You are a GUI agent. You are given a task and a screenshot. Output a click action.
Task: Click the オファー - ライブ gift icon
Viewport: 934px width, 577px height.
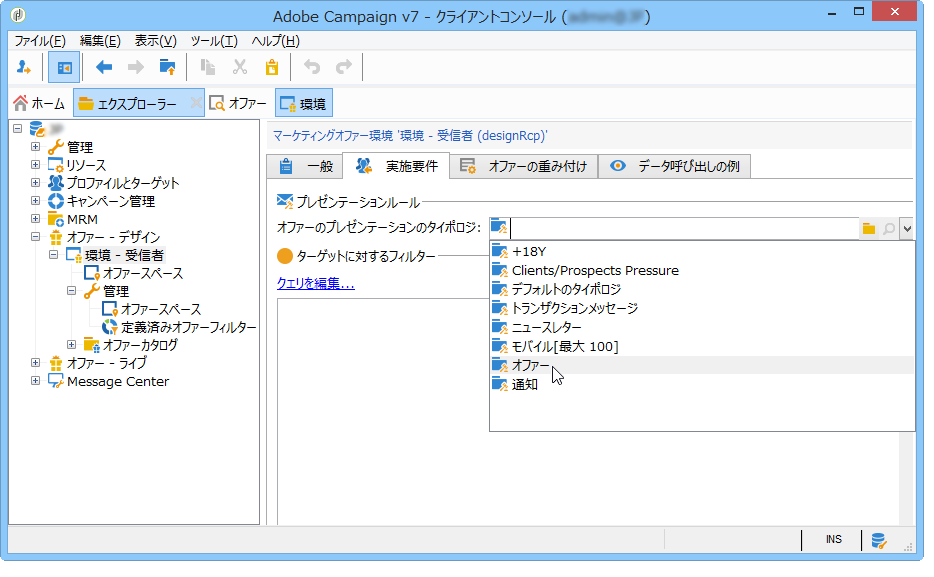tap(56, 363)
